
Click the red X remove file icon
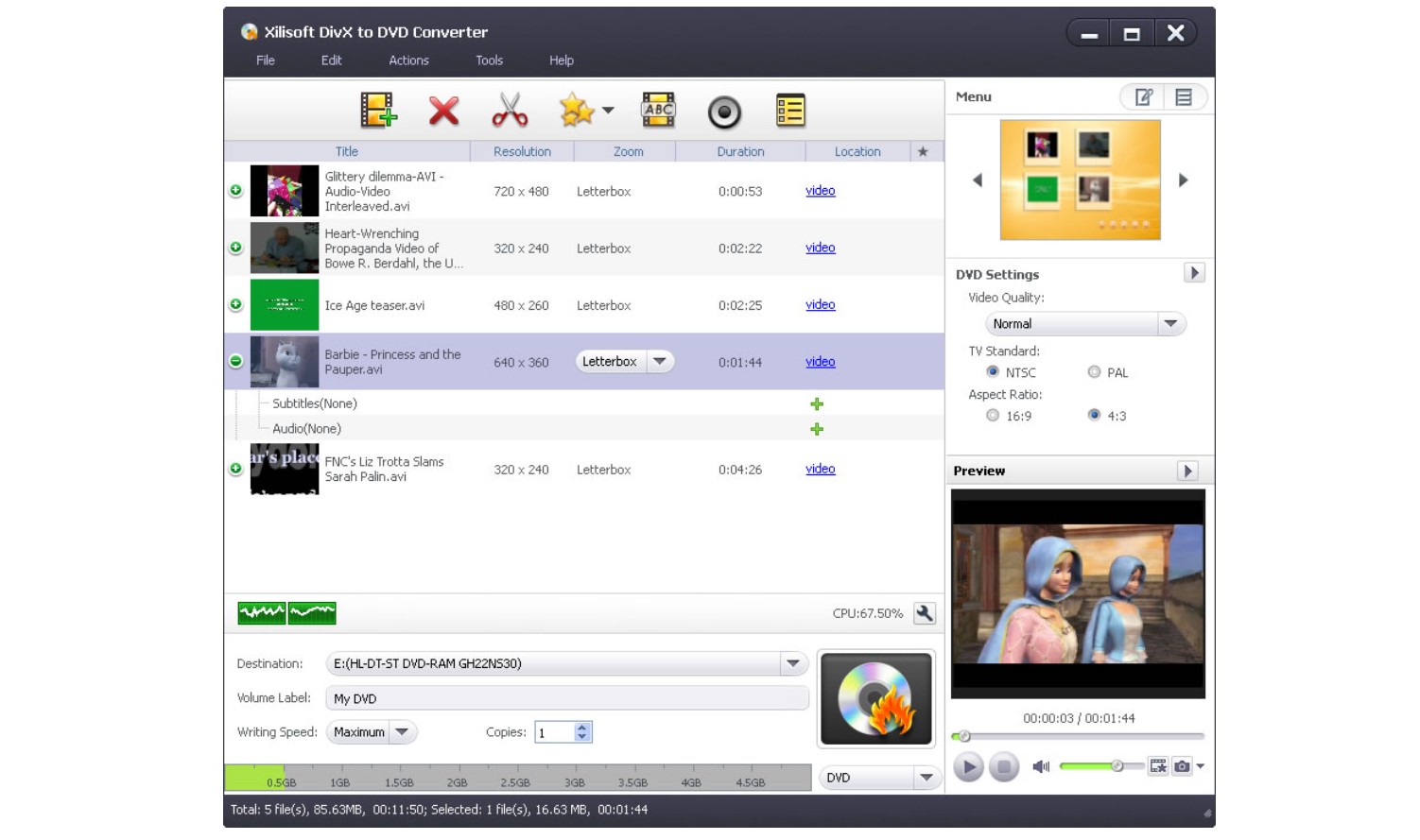pyautogui.click(x=443, y=111)
